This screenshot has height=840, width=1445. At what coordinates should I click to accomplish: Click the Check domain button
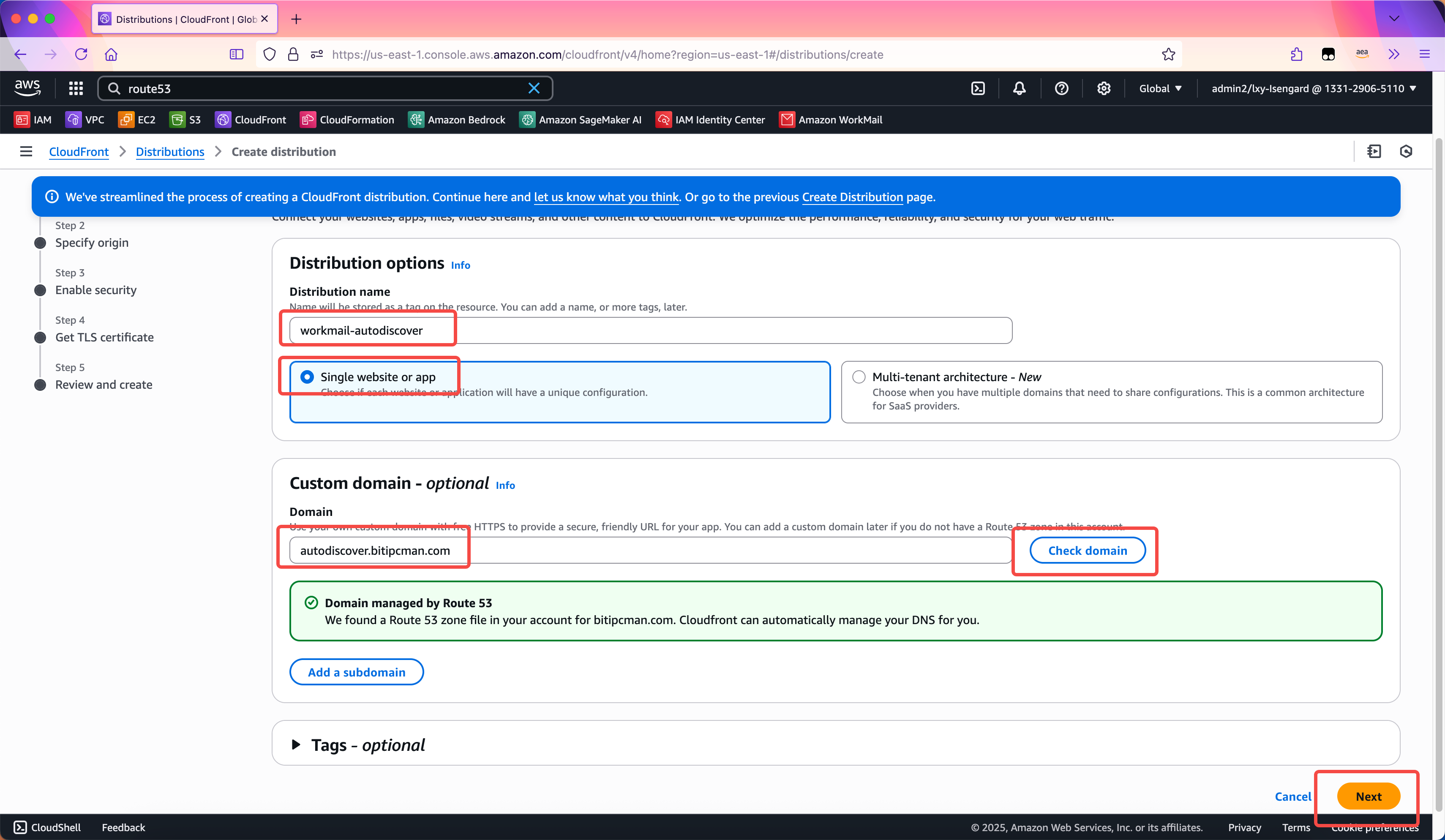(x=1087, y=551)
